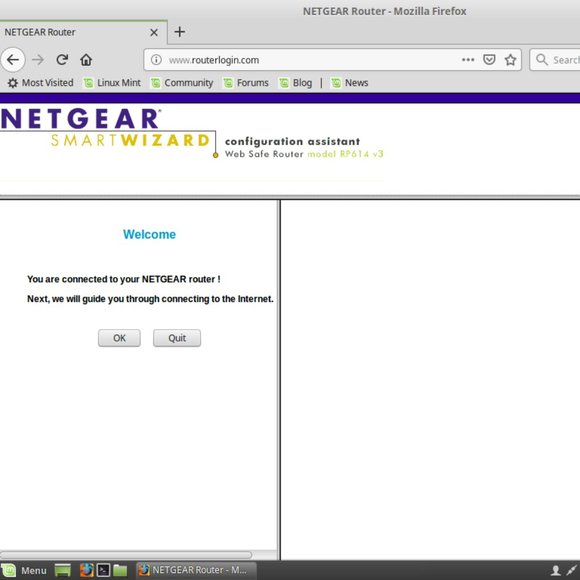Select NETGEAR Router window in taskbar
This screenshot has width=580, height=580.
[x=196, y=570]
